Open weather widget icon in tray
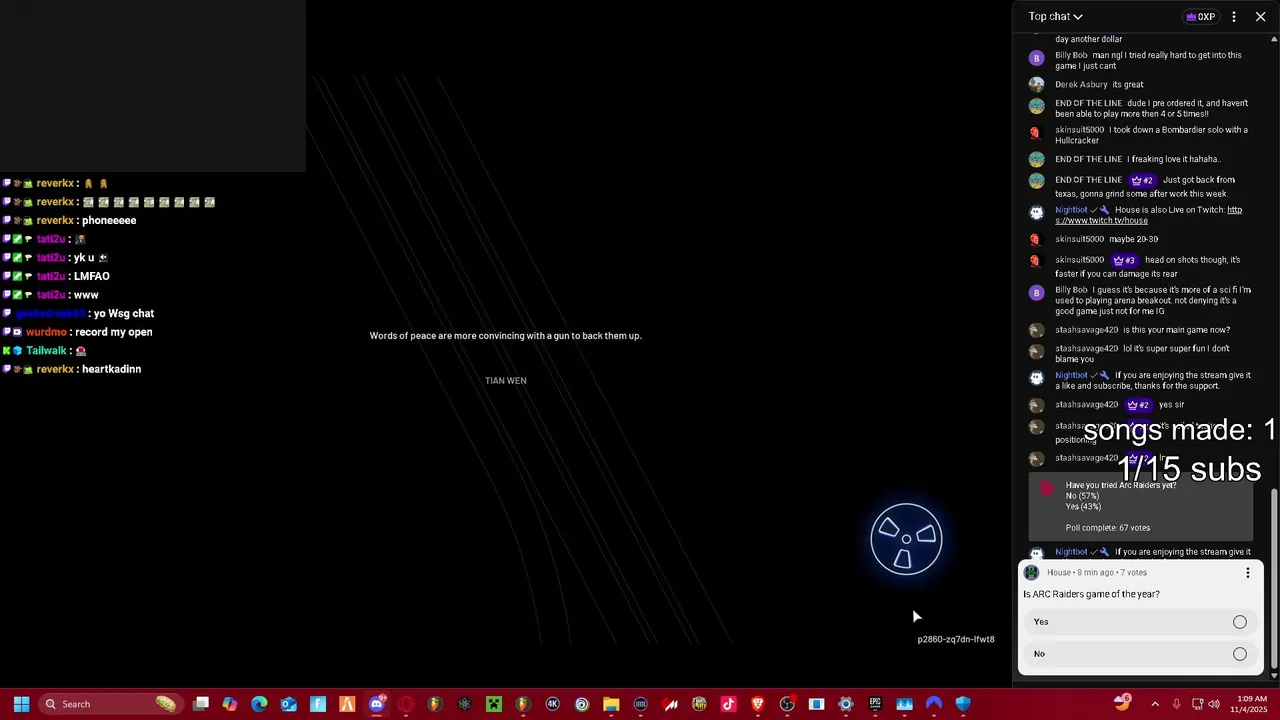The width and height of the screenshot is (1280, 720). pos(1122,703)
